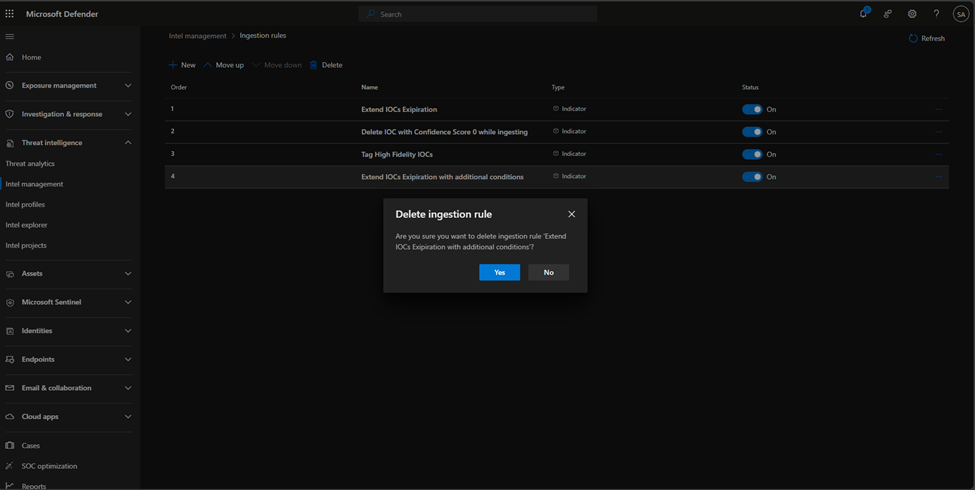Go to Intel management breadcrumb
The width and height of the screenshot is (975, 490).
click(x=198, y=36)
